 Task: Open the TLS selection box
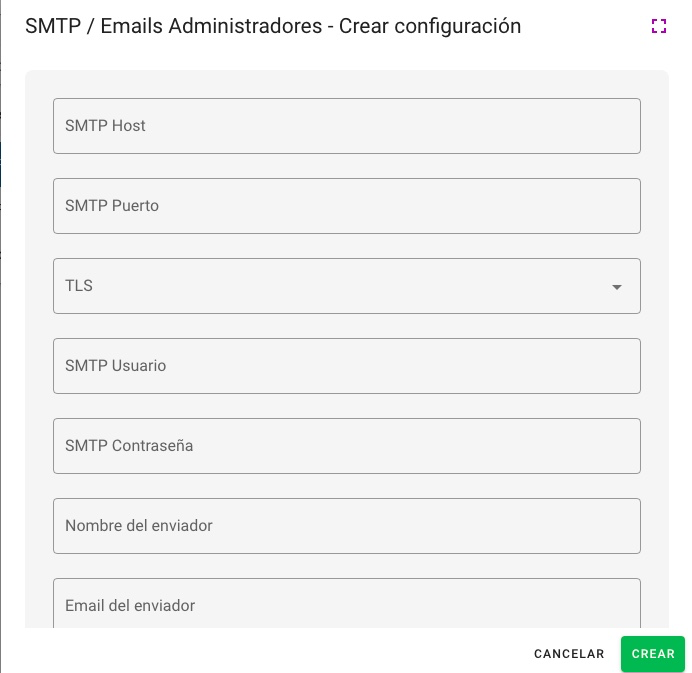coord(346,286)
